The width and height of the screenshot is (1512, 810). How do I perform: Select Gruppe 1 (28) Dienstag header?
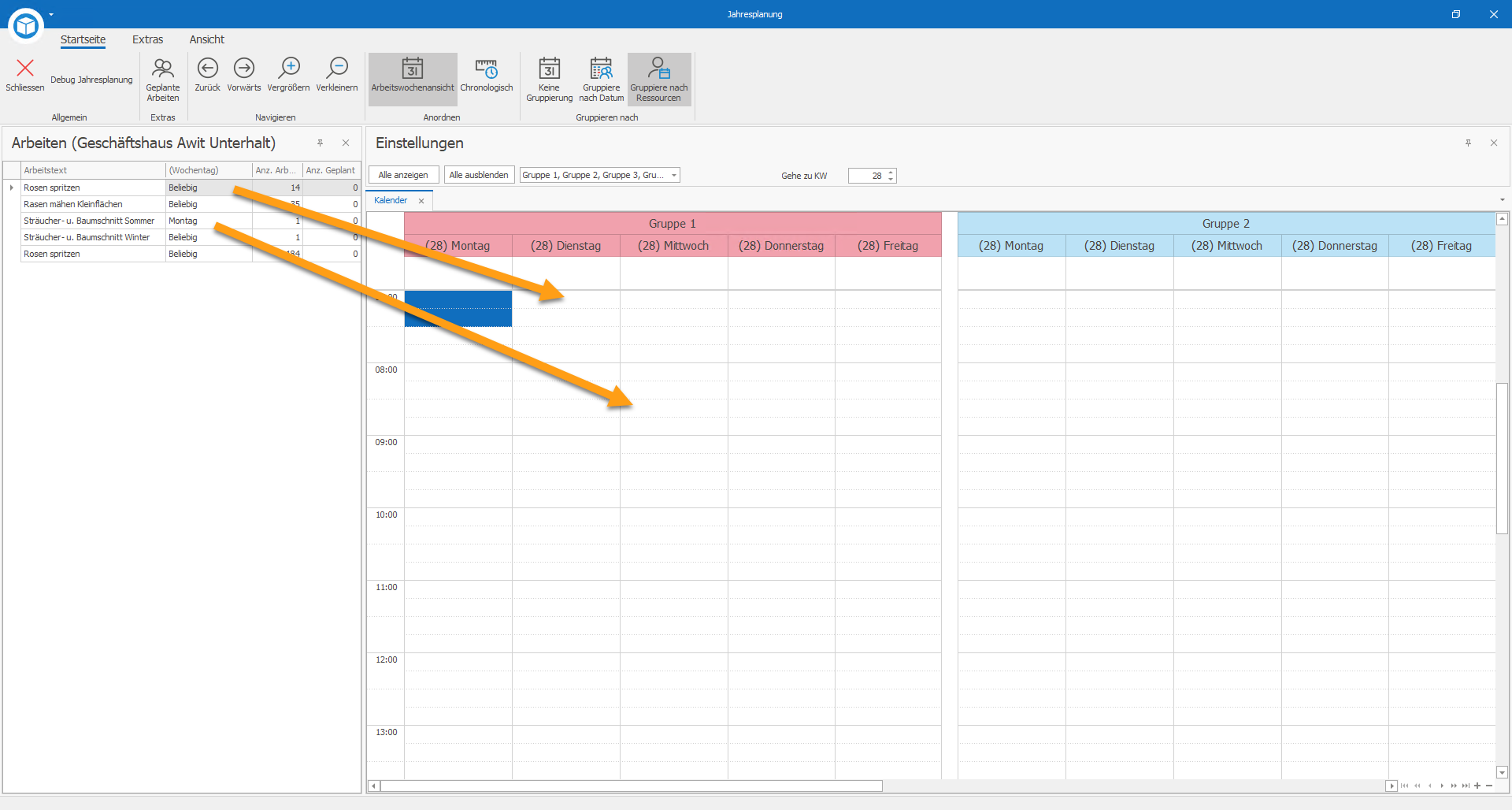point(565,246)
